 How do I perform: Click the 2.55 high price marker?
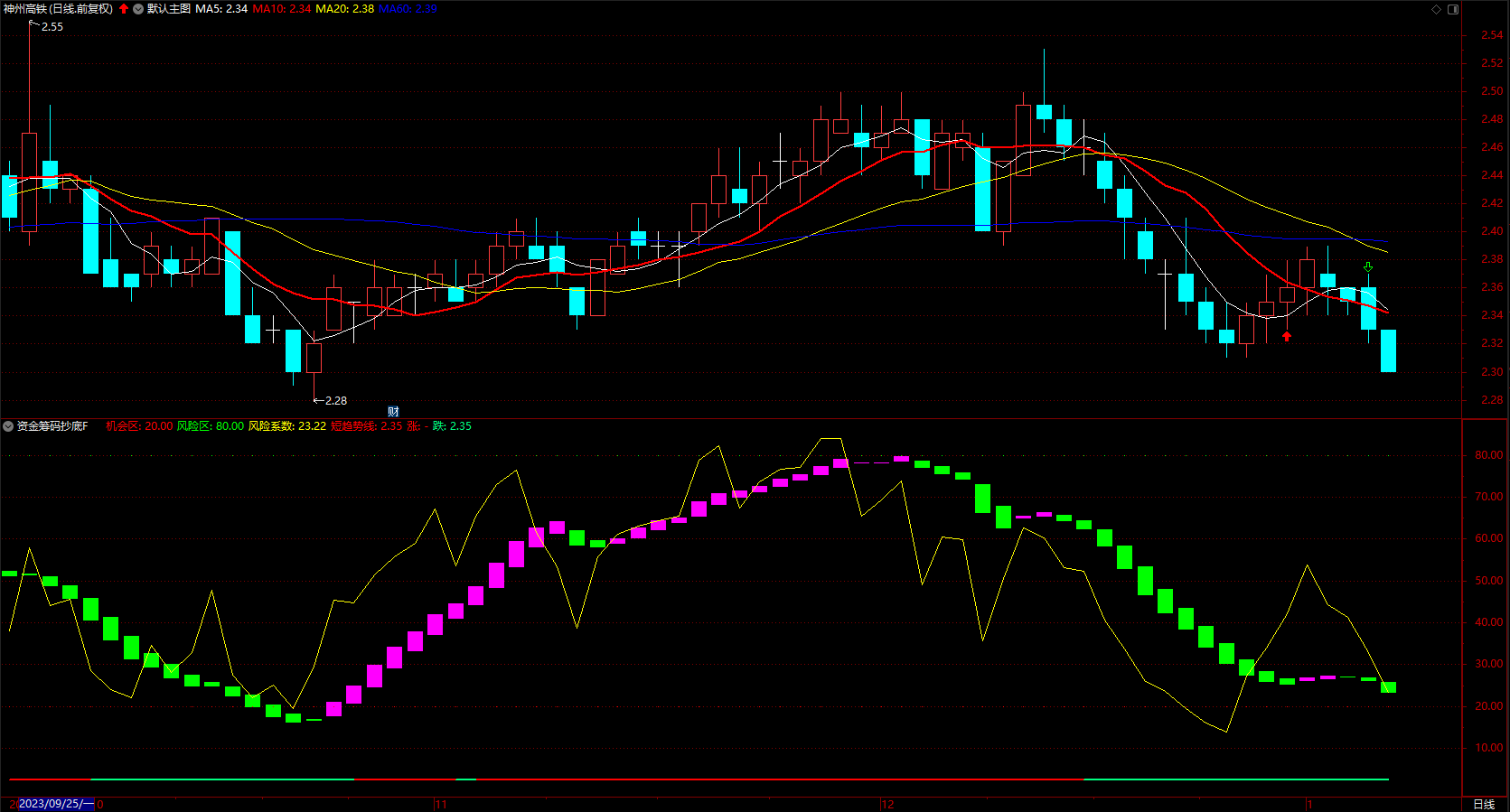coord(52,27)
